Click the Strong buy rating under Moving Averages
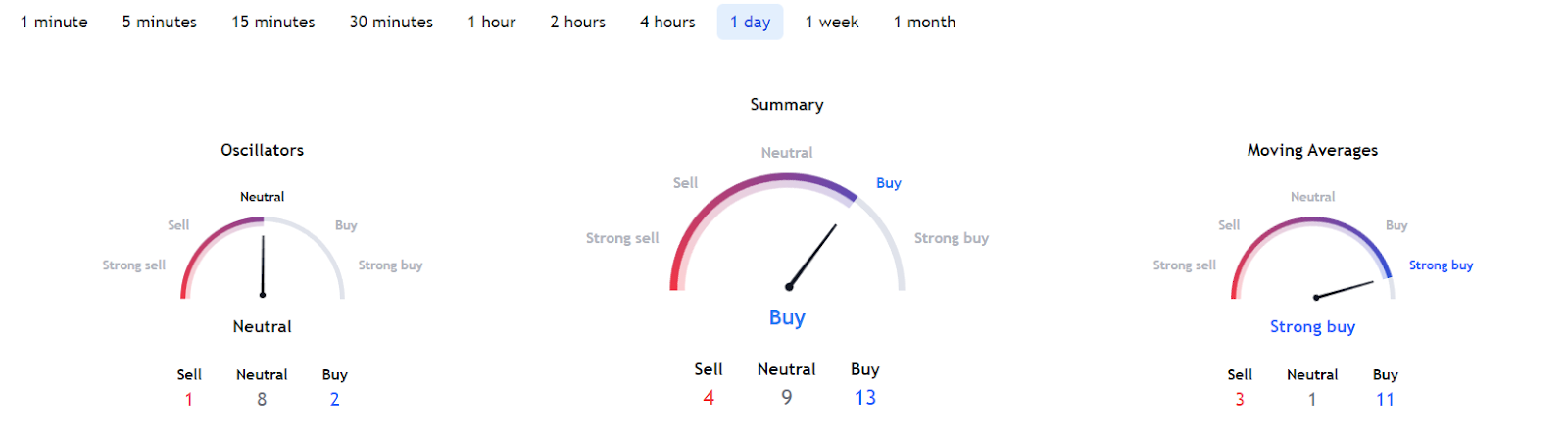The height and width of the screenshot is (433, 1568). click(1312, 326)
